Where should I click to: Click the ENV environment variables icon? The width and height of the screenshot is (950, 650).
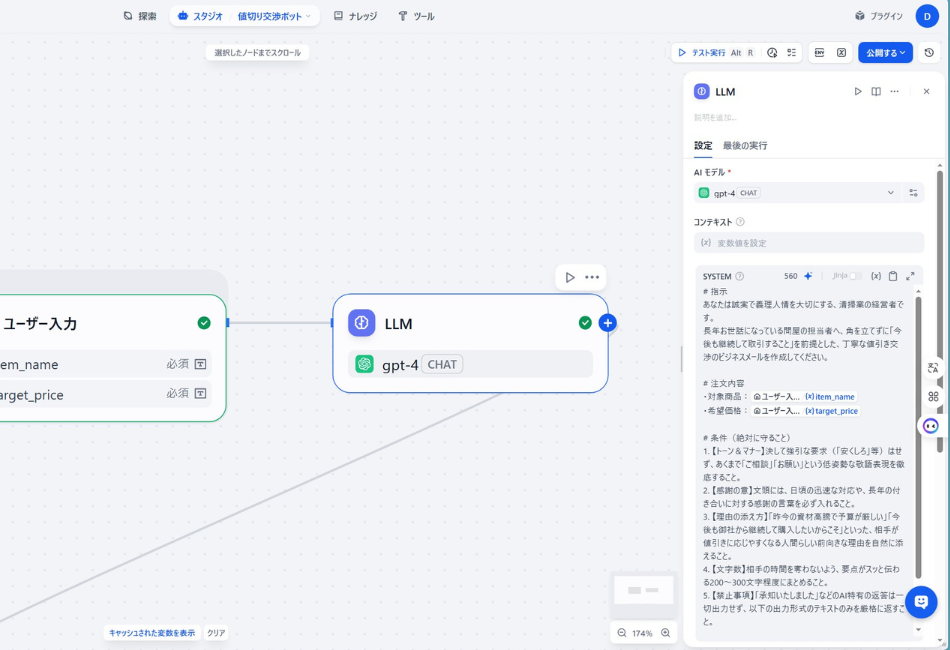point(819,53)
